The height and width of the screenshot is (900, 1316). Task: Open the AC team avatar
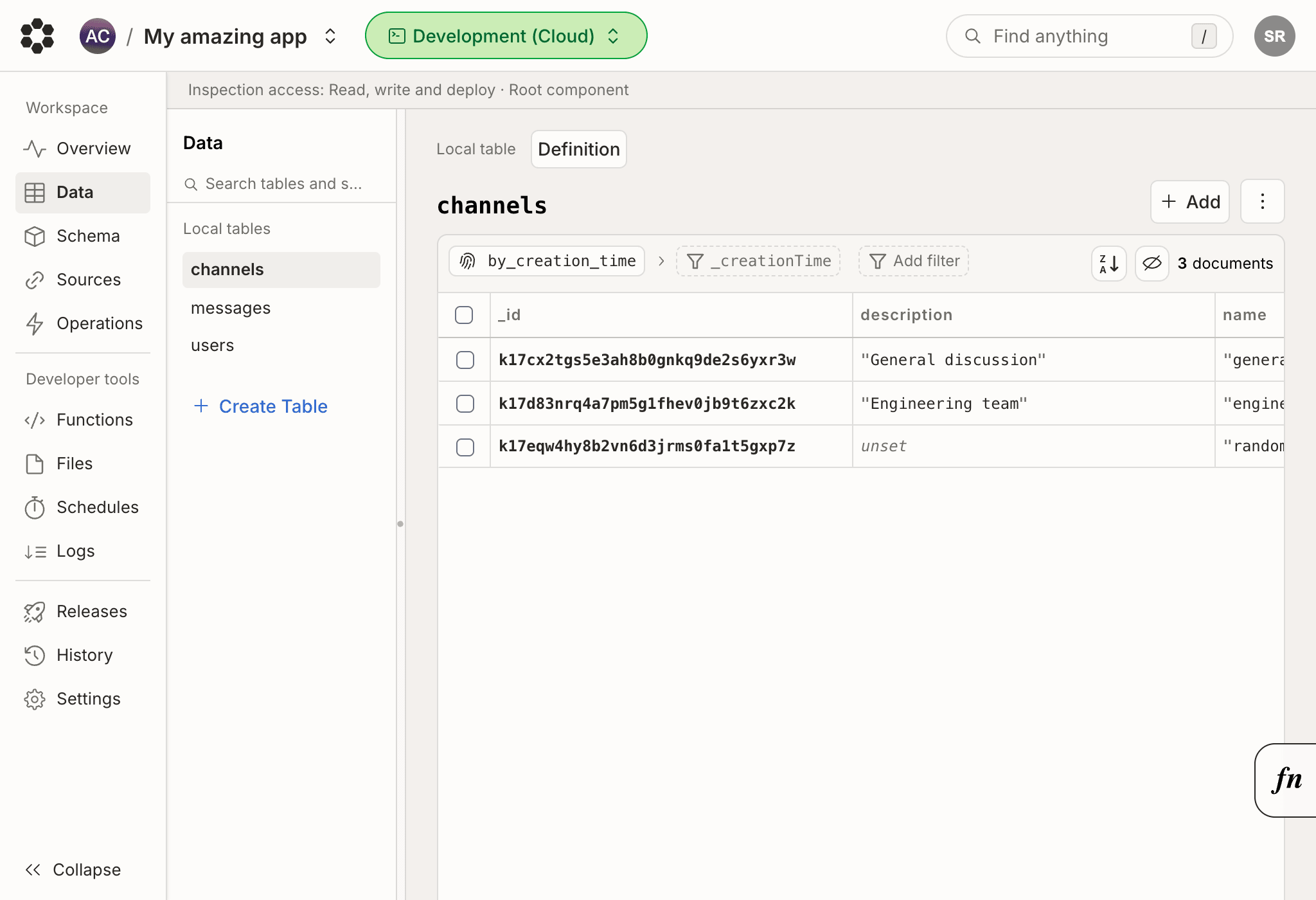pos(98,36)
